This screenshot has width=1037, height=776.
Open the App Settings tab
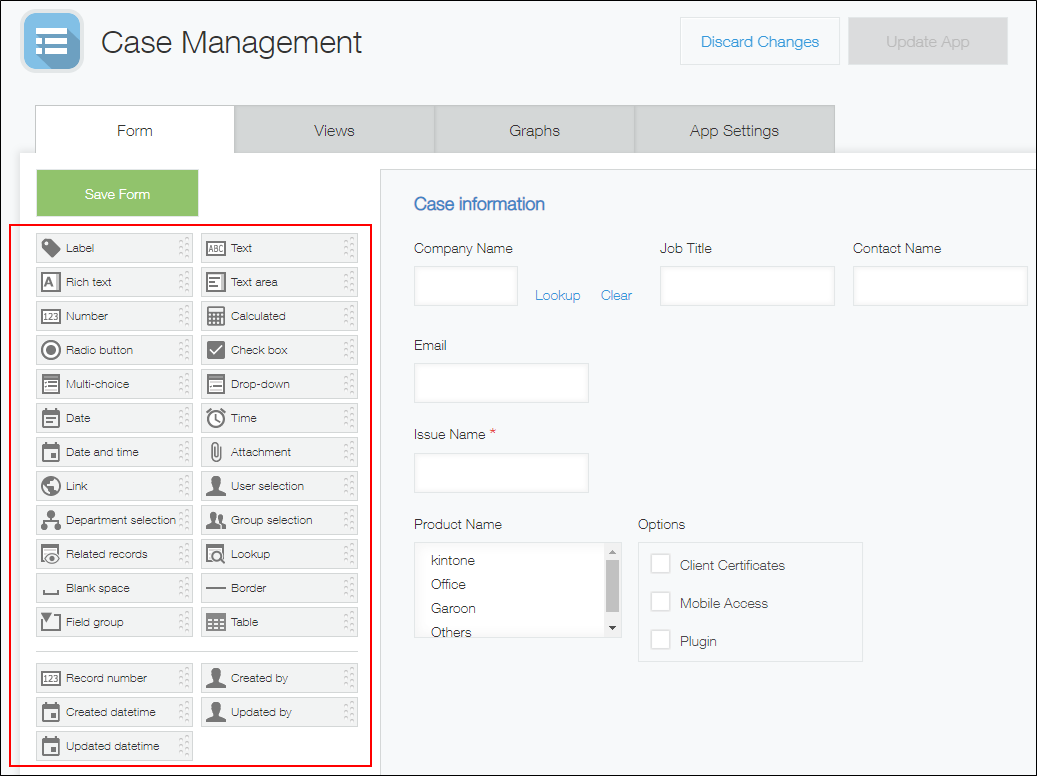click(734, 129)
